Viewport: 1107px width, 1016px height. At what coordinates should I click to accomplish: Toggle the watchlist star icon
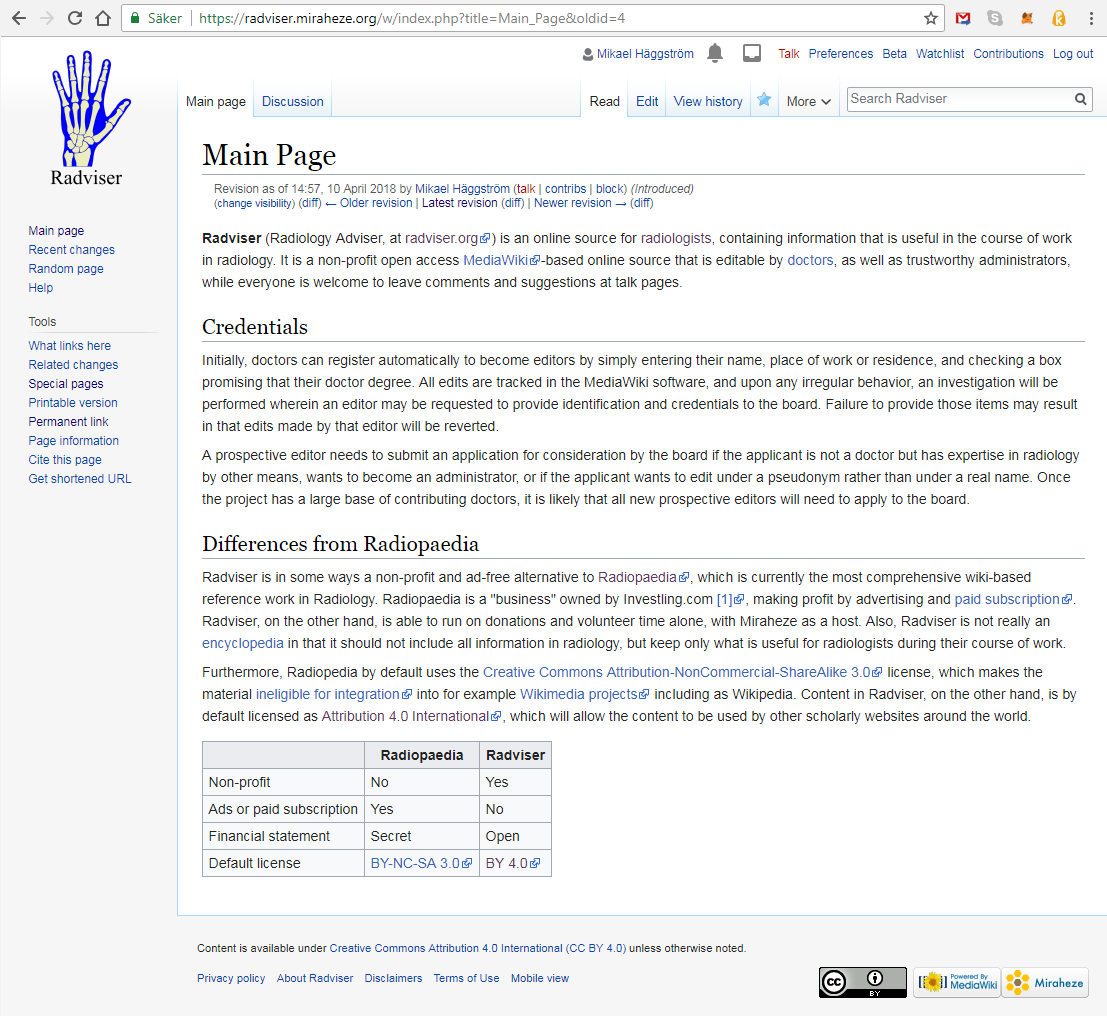click(764, 100)
